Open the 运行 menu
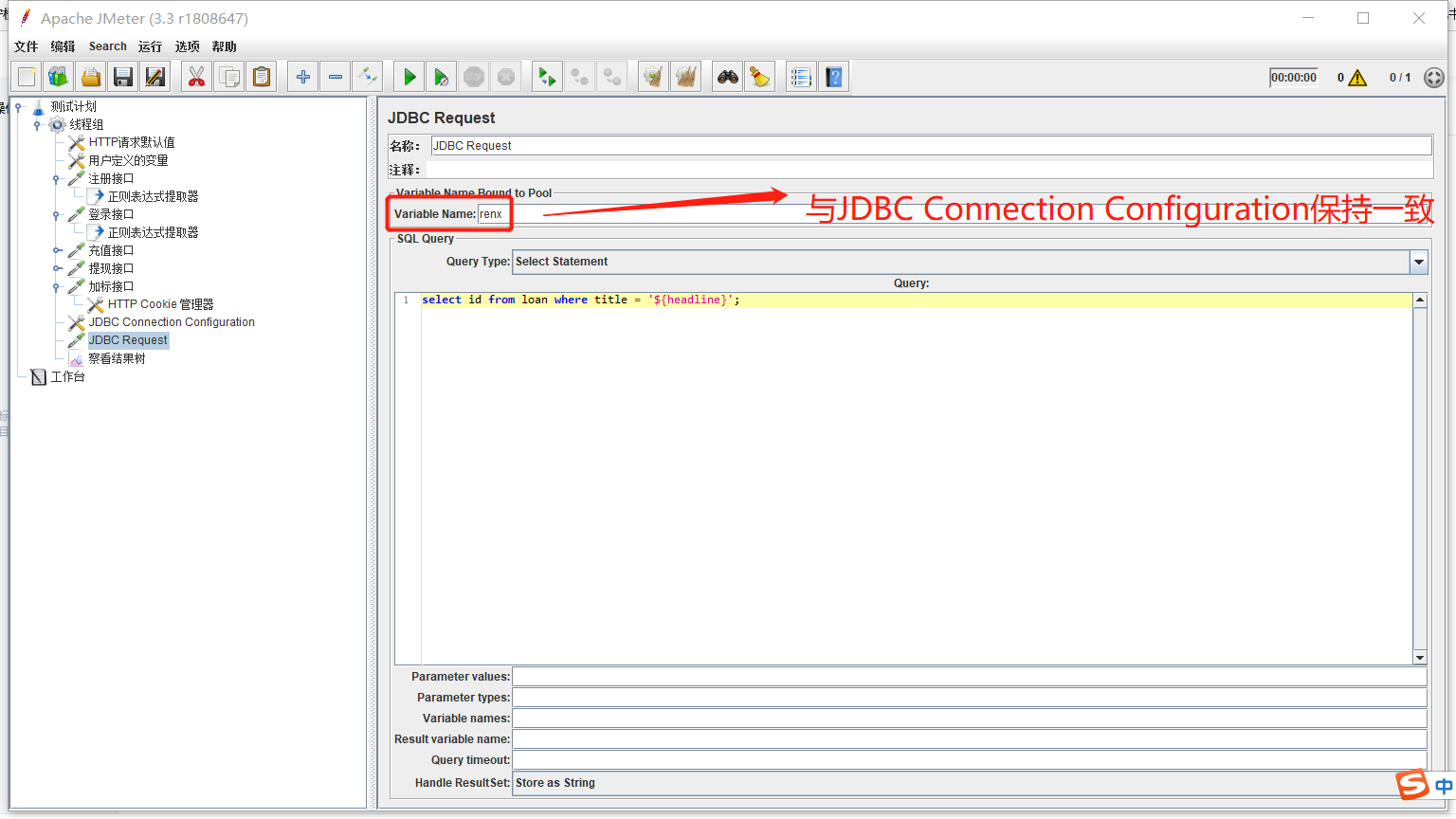This screenshot has width=1456, height=819. click(x=150, y=46)
